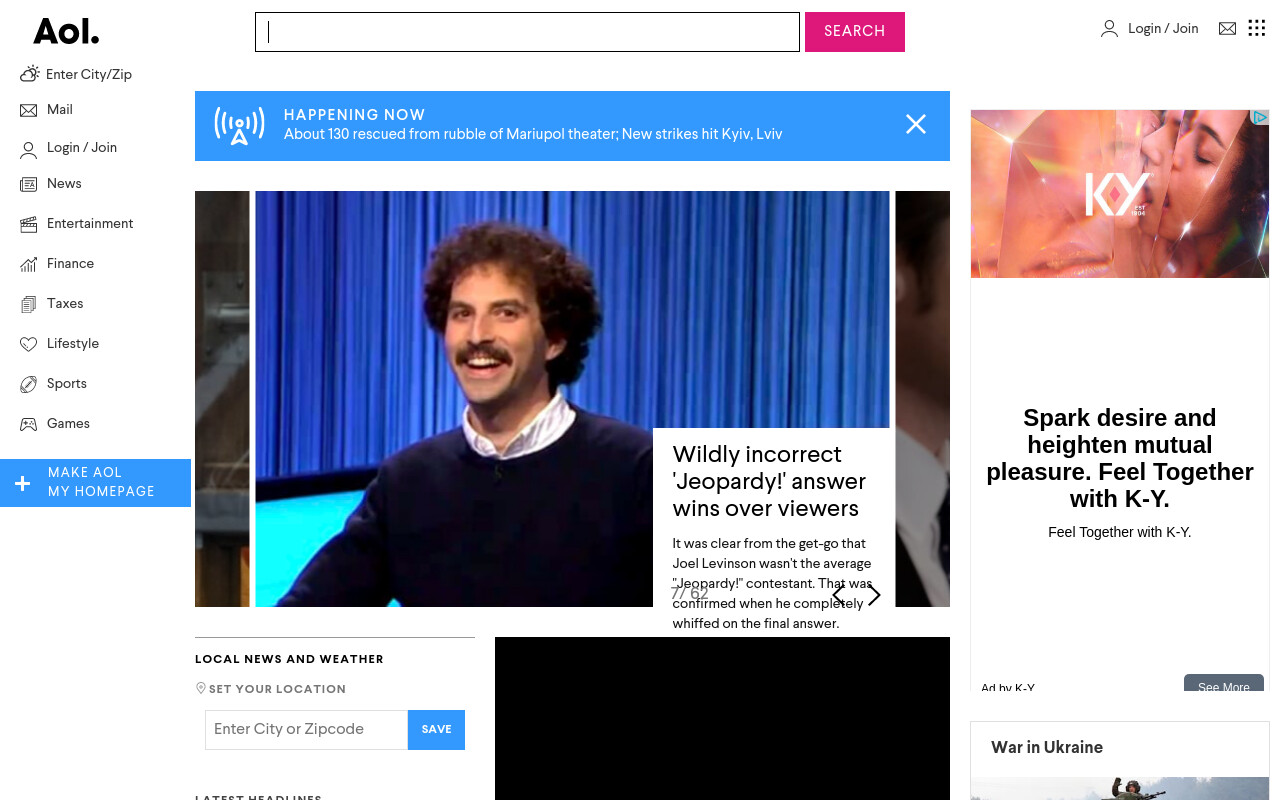
Task: Dismiss the Happening Now banner
Action: 916,124
